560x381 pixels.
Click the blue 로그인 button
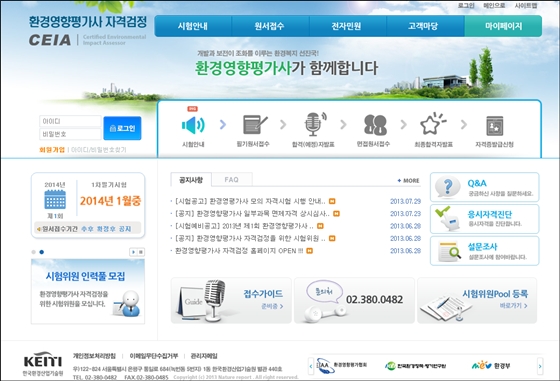122,128
